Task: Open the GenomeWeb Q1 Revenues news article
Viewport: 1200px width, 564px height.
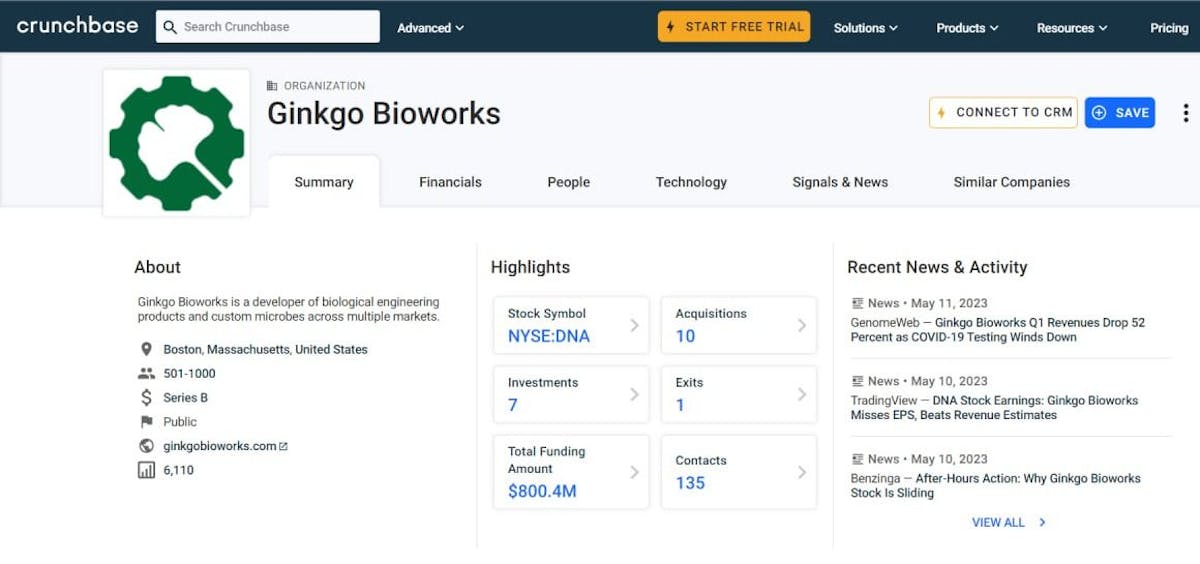Action: click(997, 330)
